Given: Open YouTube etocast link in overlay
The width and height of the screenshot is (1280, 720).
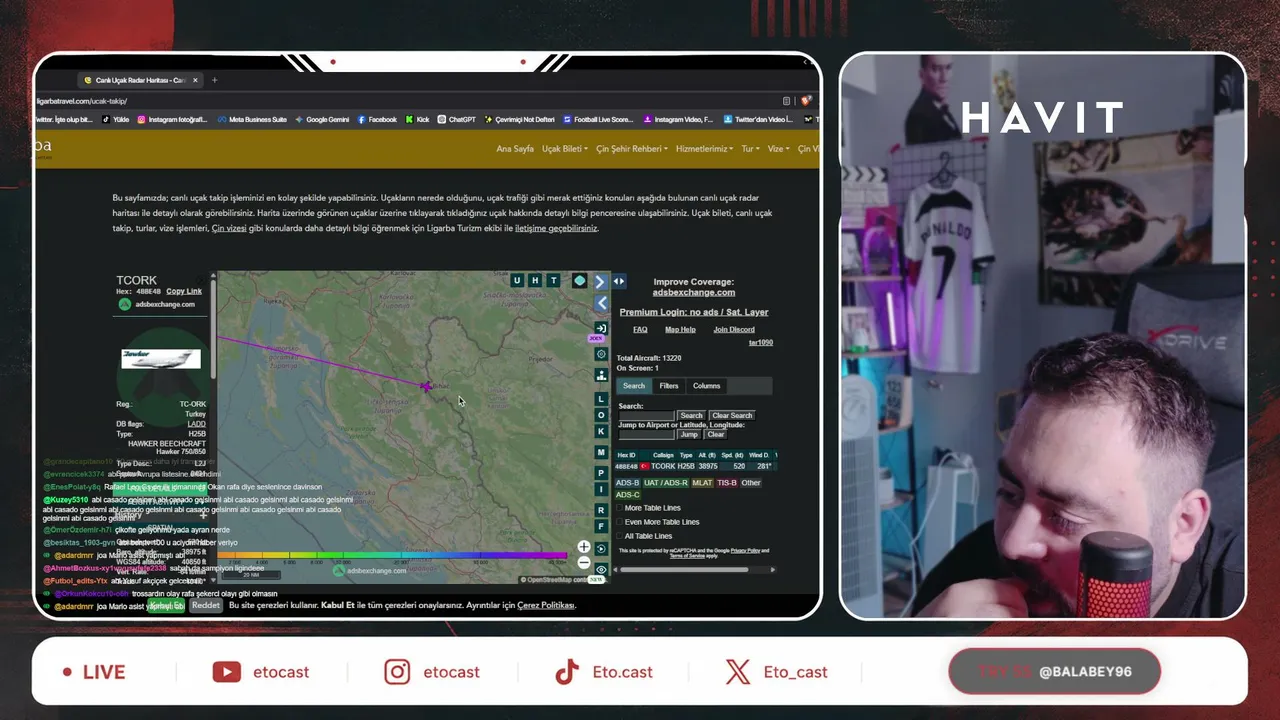Looking at the screenshot, I should coord(260,672).
